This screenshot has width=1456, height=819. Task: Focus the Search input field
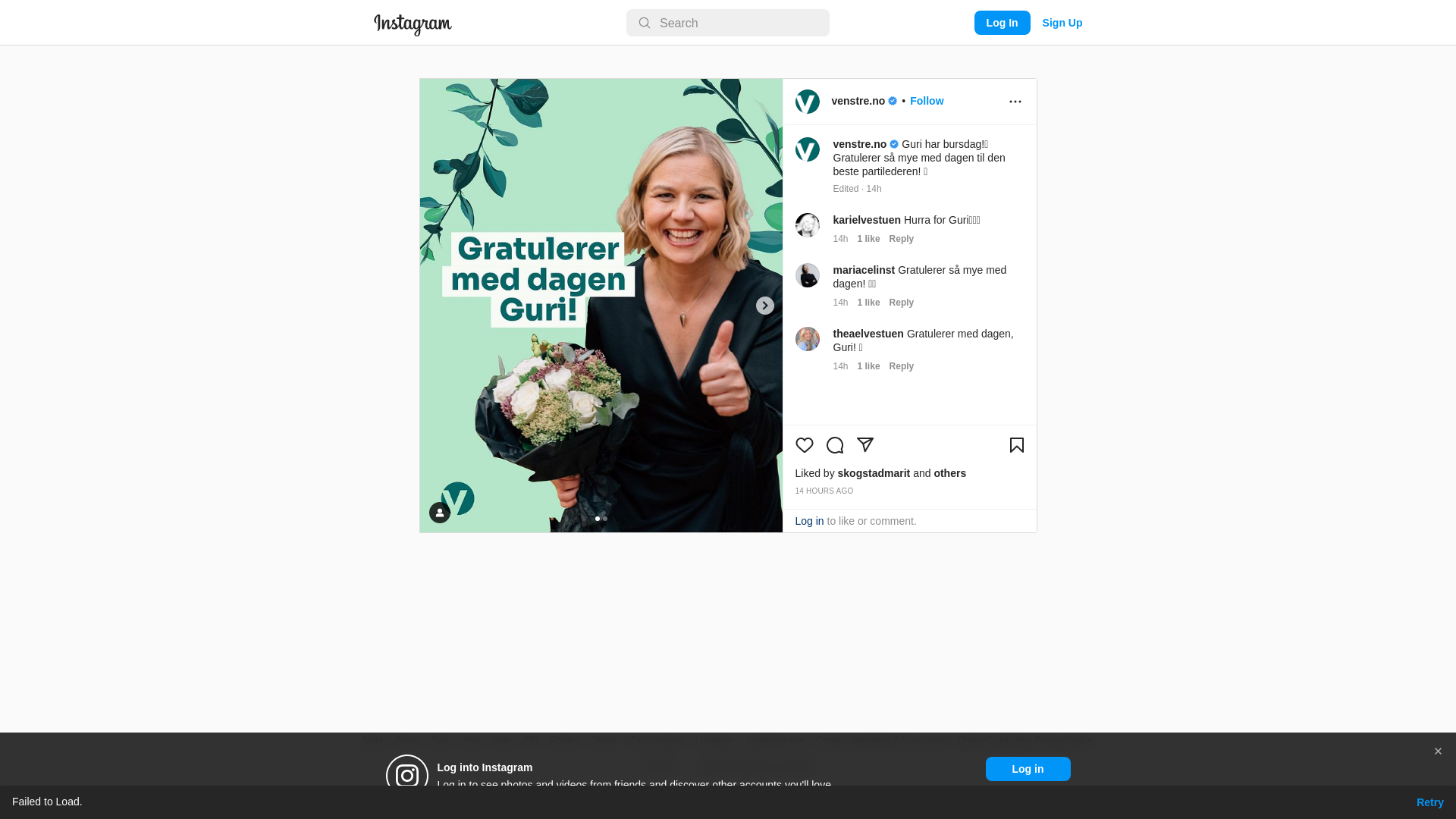point(728,23)
